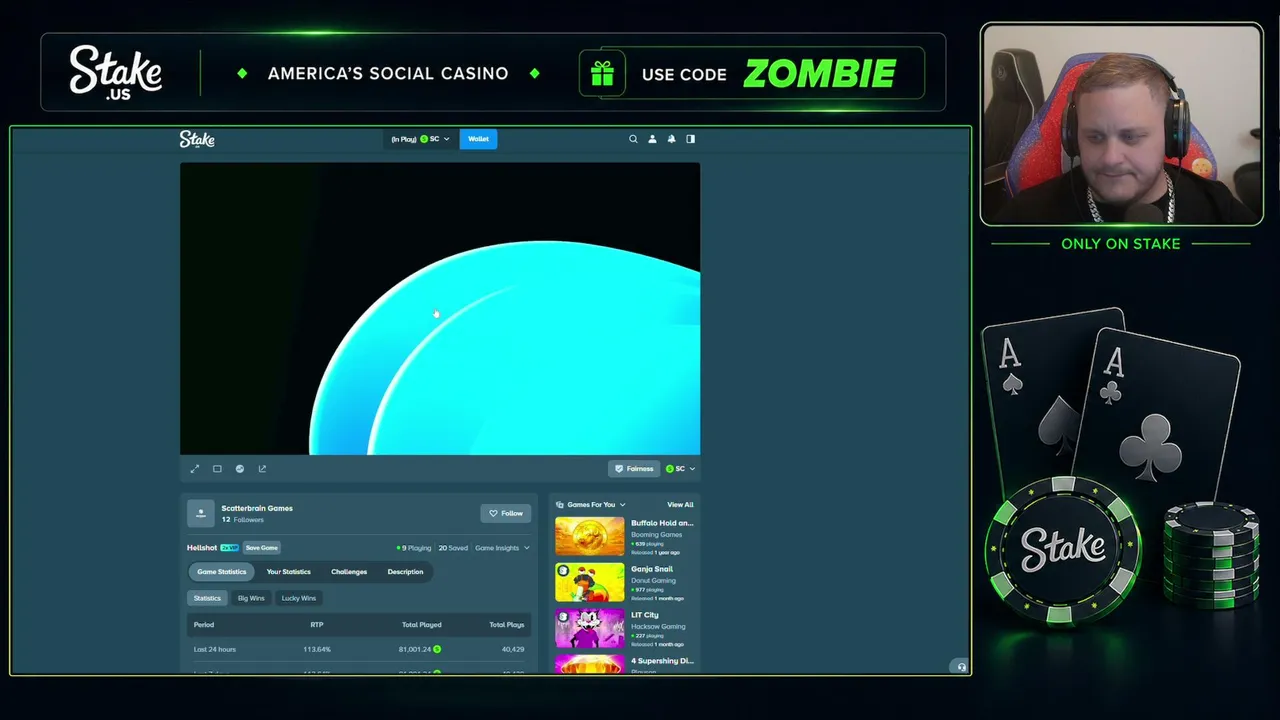Click the total plays value '40,429'
Viewport: 1280px width, 720px height.
[x=512, y=650]
